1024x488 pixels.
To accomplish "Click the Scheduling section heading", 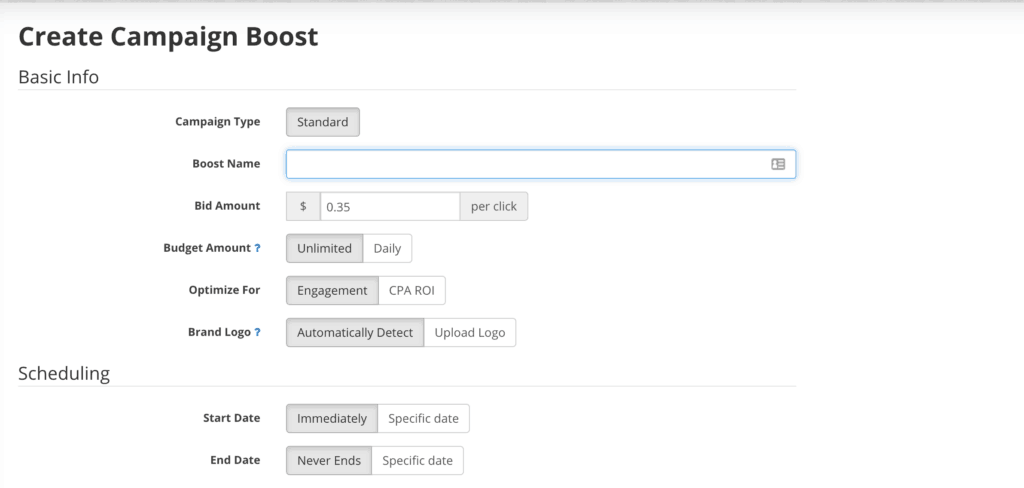I will tap(64, 374).
